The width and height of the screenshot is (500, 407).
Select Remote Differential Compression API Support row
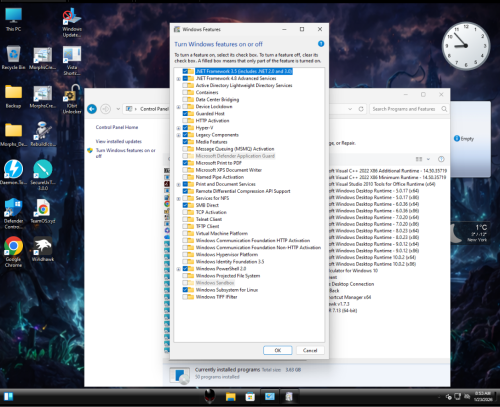[x=243, y=191]
